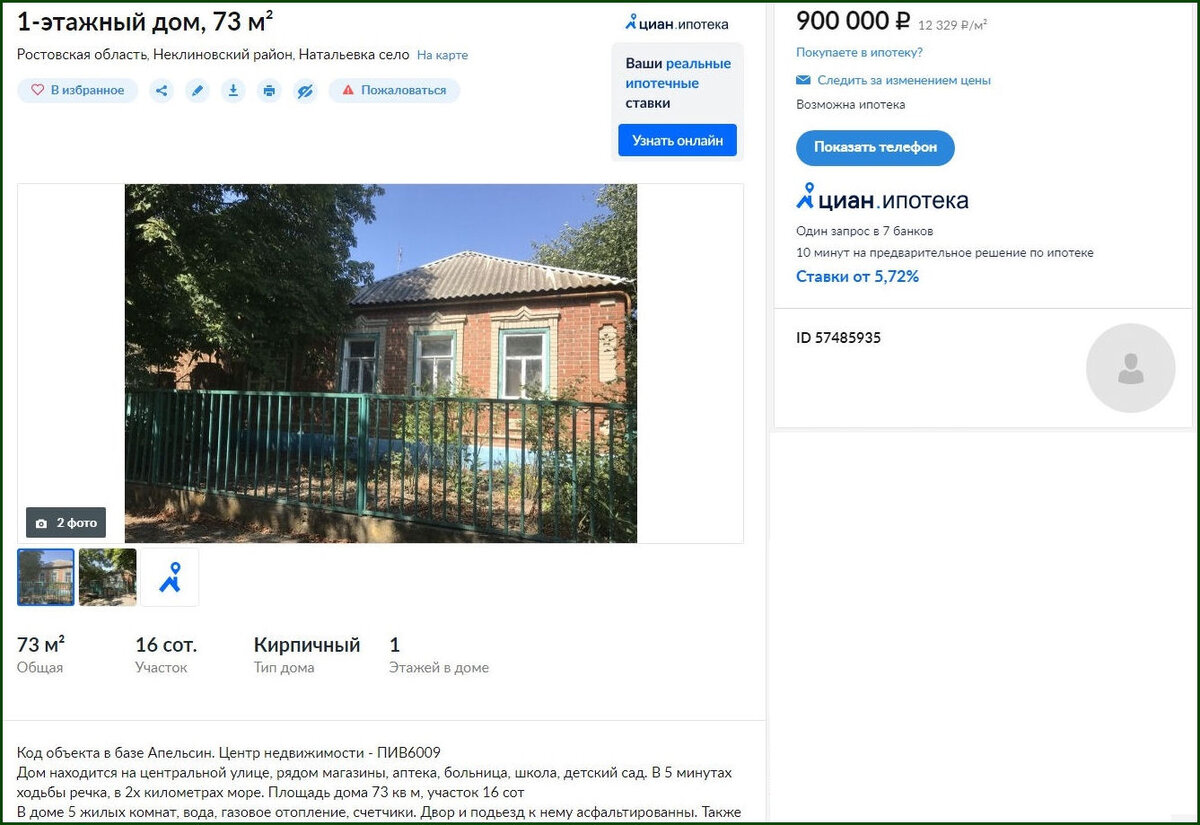Open the Покупаете в ипотеку? link

(859, 52)
